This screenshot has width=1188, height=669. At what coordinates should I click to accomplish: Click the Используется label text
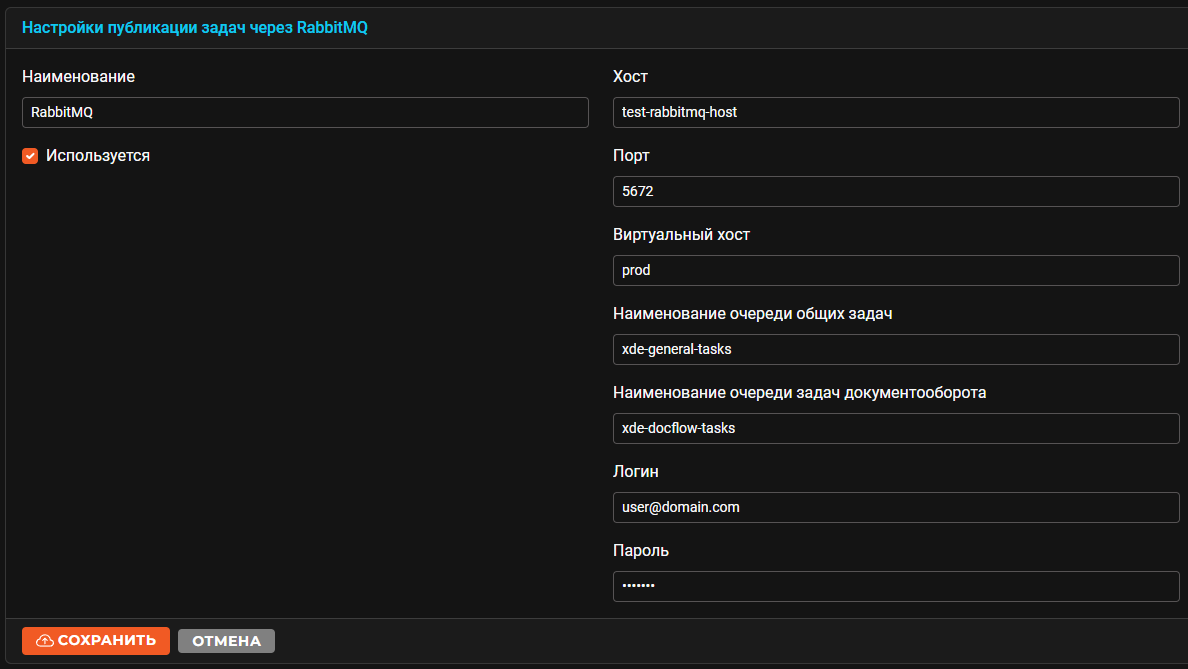pyautogui.click(x=98, y=156)
